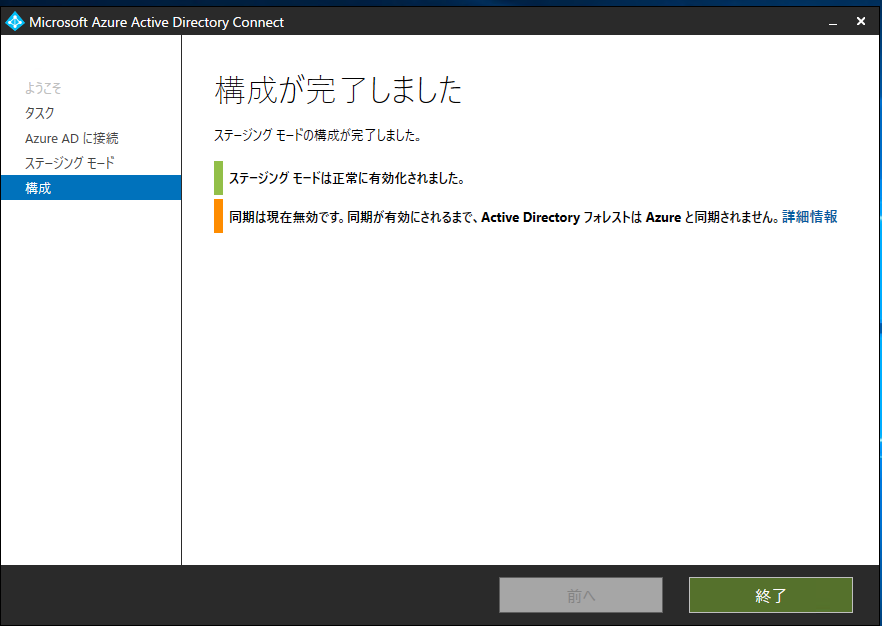Select the タスク step in sidebar
Image resolution: width=882 pixels, height=626 pixels.
coord(40,113)
